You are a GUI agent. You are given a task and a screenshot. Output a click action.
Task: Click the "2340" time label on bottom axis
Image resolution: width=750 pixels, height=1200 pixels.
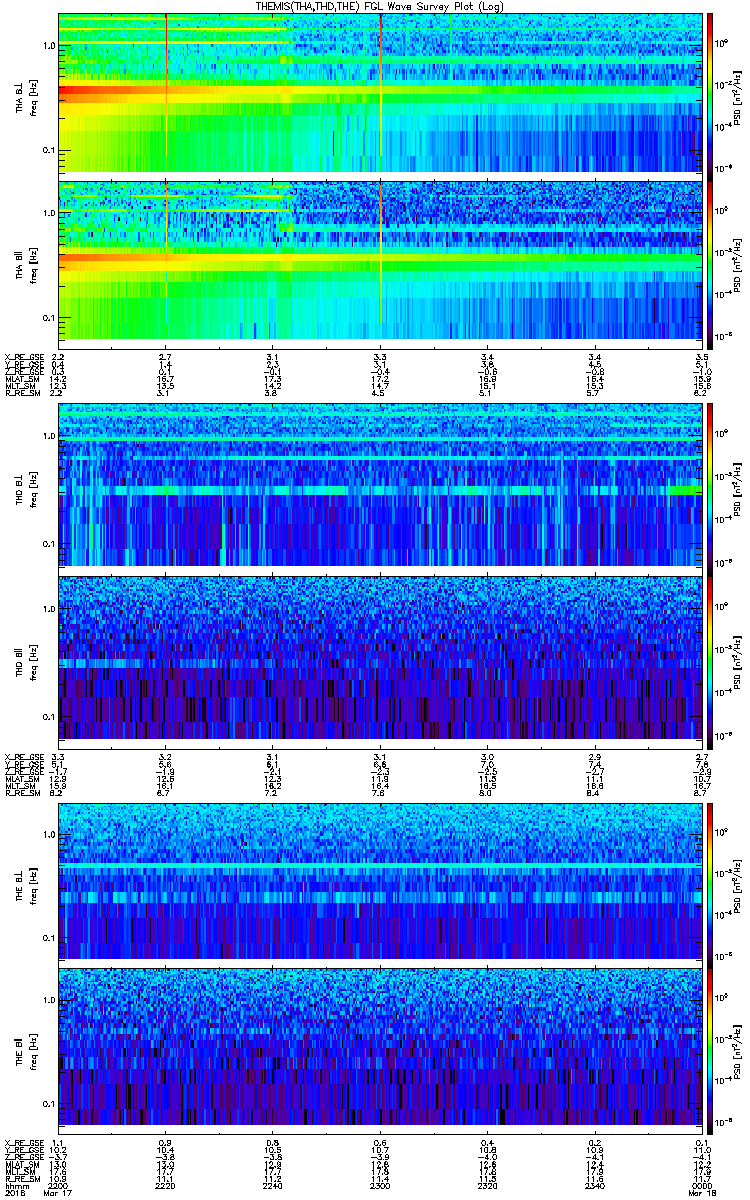coord(593,1186)
